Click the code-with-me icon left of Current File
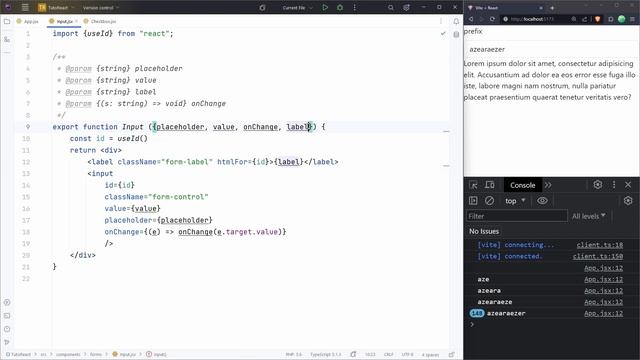 tap(262, 7)
